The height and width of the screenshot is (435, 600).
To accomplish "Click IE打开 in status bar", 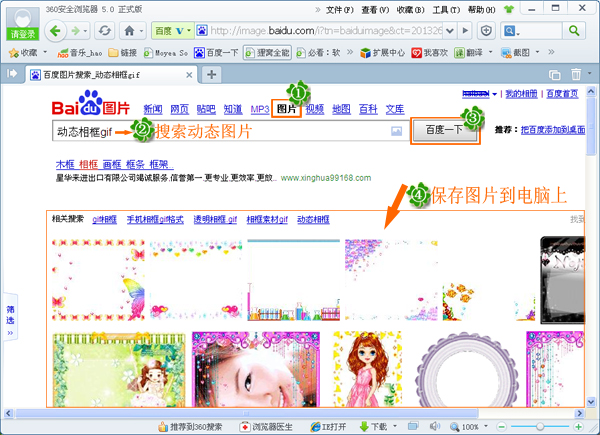I will 328,427.
